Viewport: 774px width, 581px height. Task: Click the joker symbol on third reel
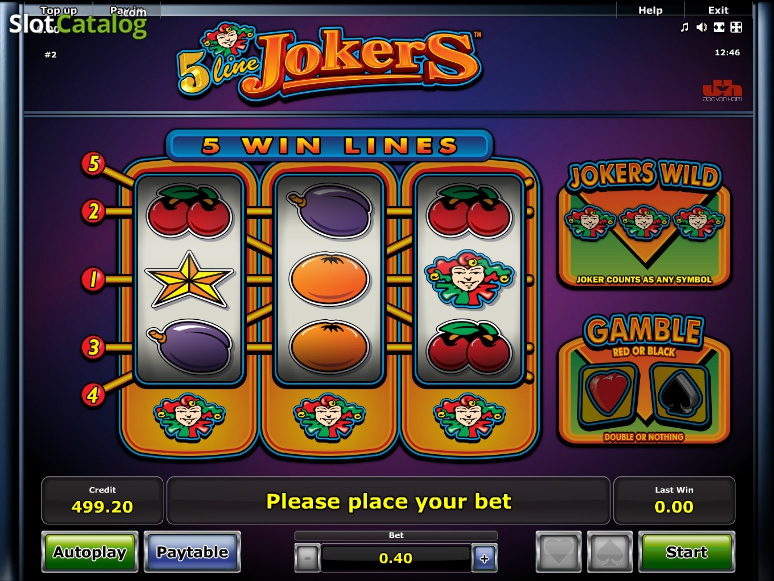pos(469,279)
